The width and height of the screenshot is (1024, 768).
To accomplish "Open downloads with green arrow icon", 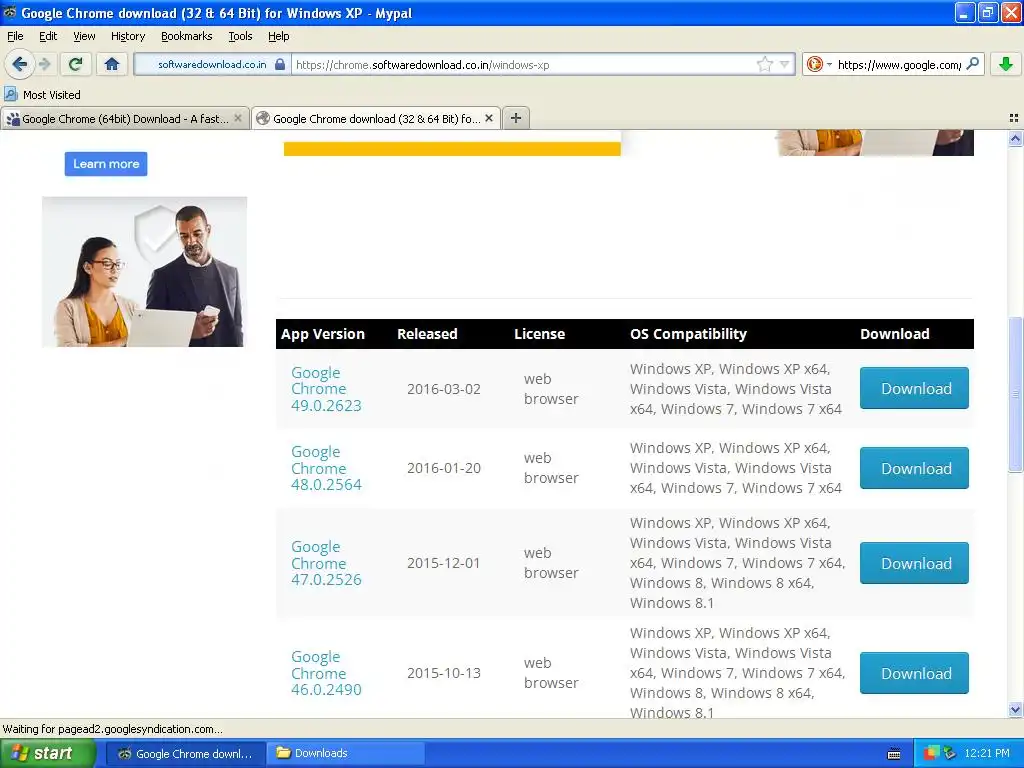I will (x=1006, y=64).
